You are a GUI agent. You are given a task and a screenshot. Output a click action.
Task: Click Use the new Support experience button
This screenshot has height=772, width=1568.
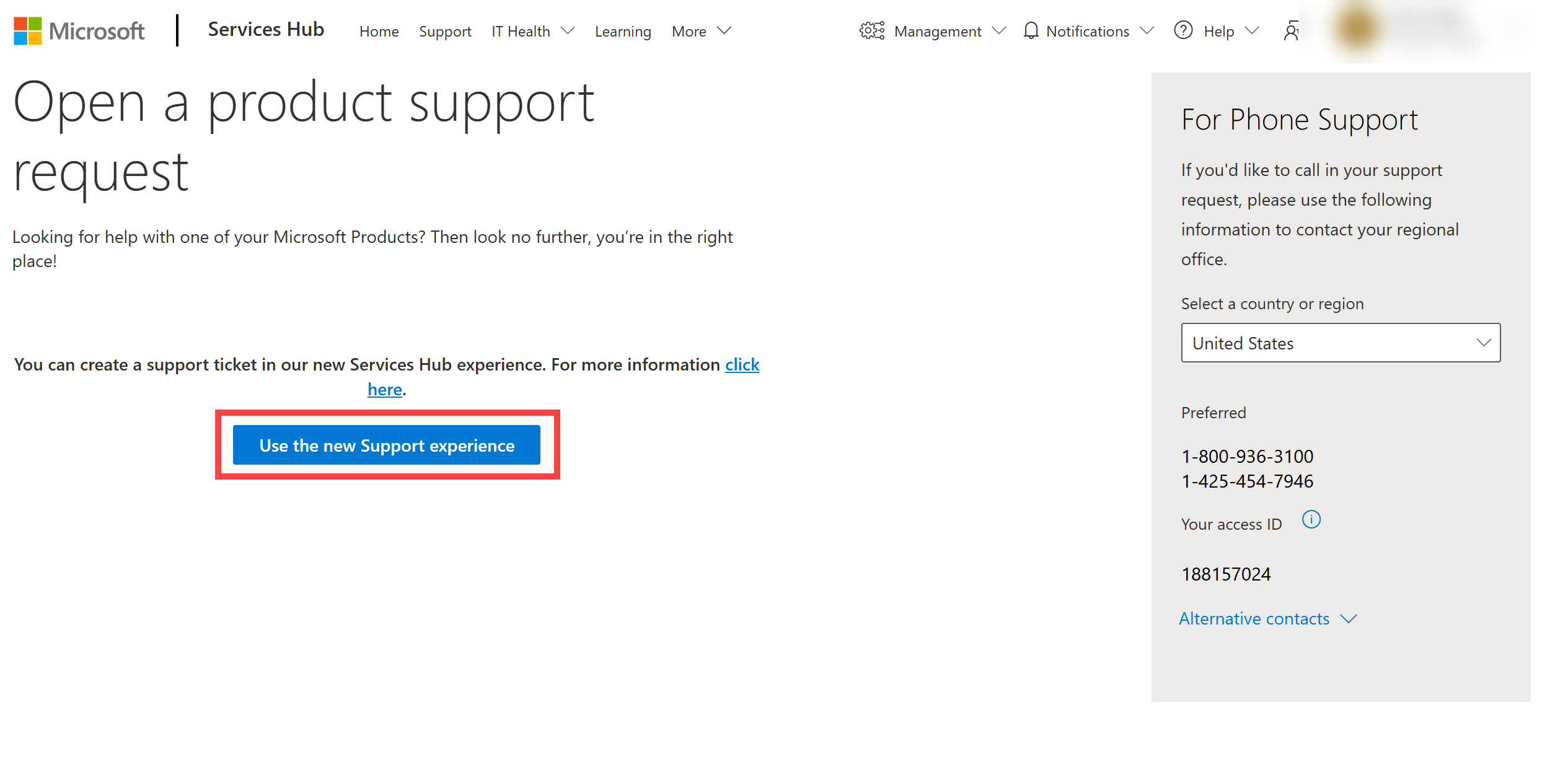click(x=387, y=445)
